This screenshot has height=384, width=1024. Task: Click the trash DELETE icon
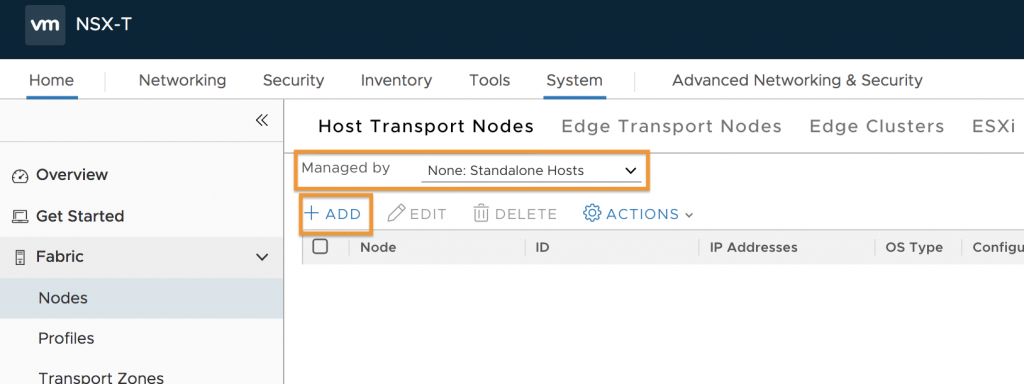(x=481, y=214)
